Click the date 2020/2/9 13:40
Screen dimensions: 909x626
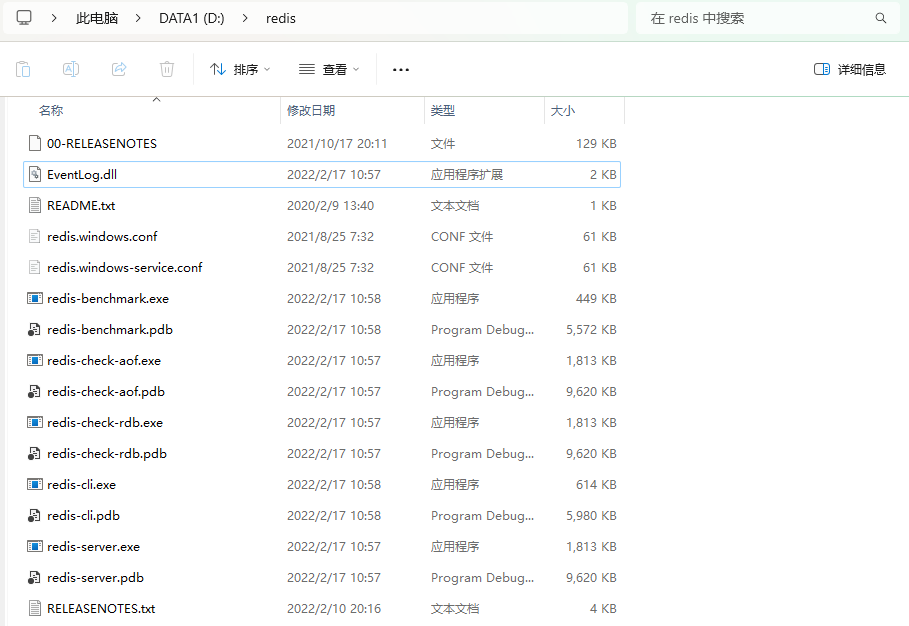[x=330, y=206]
